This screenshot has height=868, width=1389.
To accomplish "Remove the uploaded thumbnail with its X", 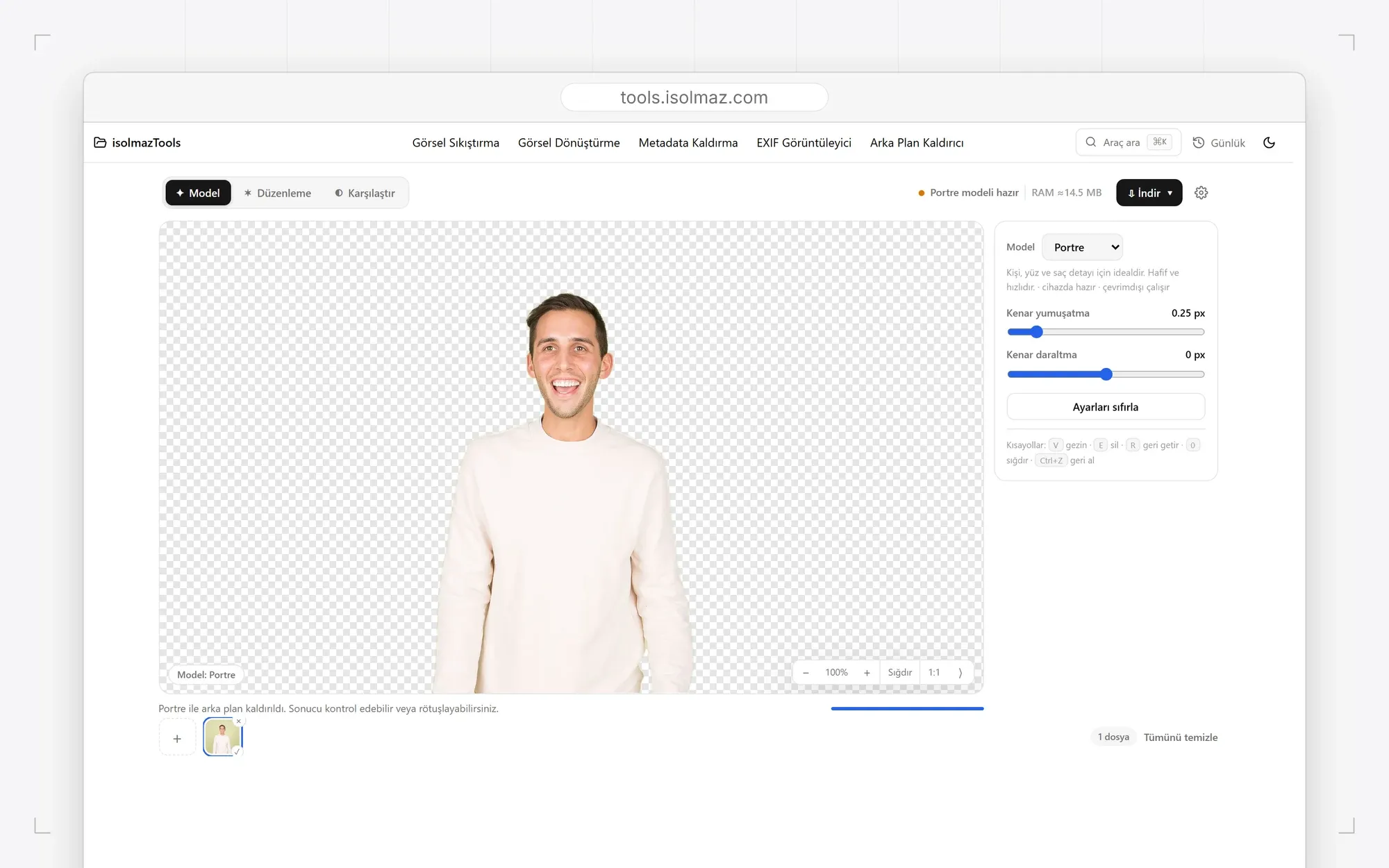I will click(239, 721).
